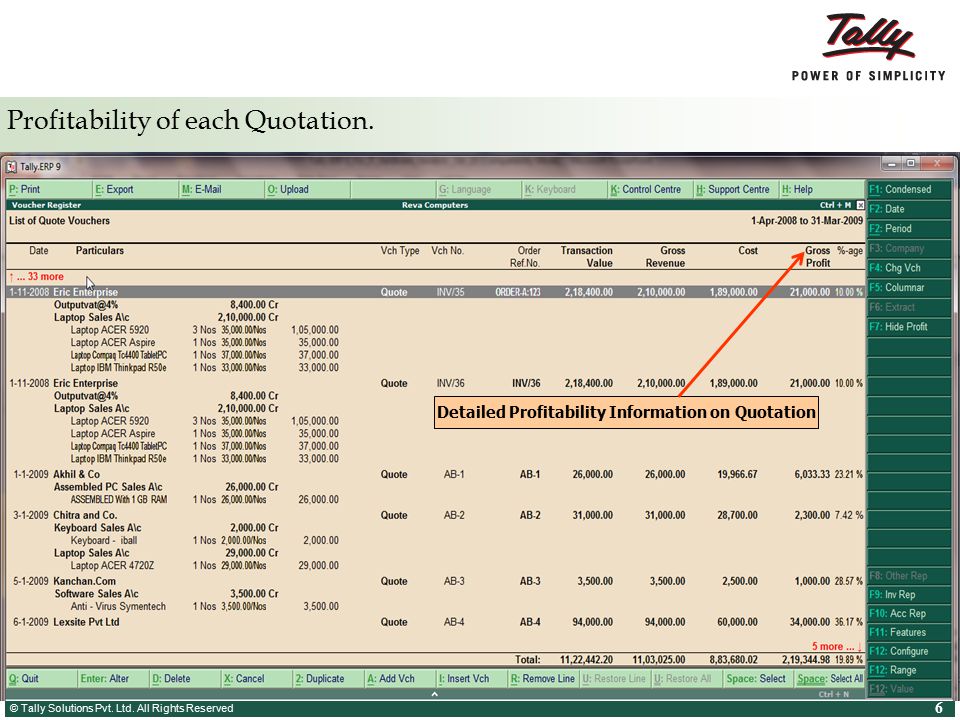The height and width of the screenshot is (720, 960).
Task: Click the Laptop ACER 4720Z item
Action: [112, 566]
